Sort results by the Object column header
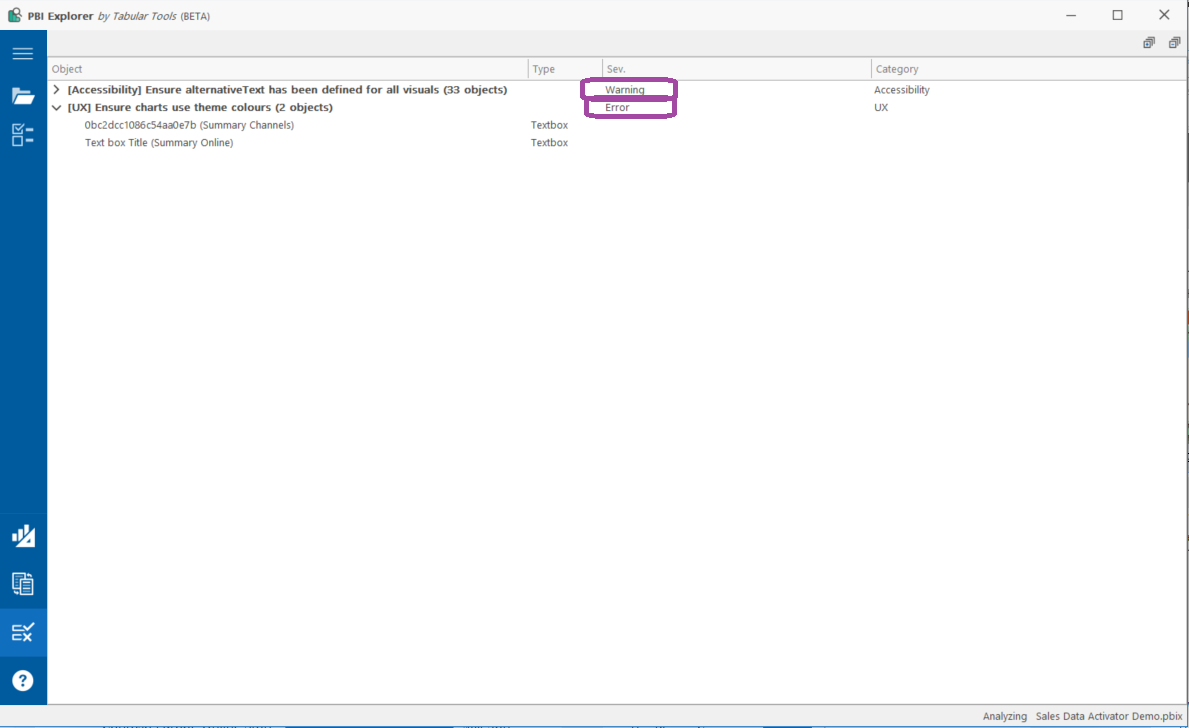Screen dimensions: 1189x728 tap(67, 68)
